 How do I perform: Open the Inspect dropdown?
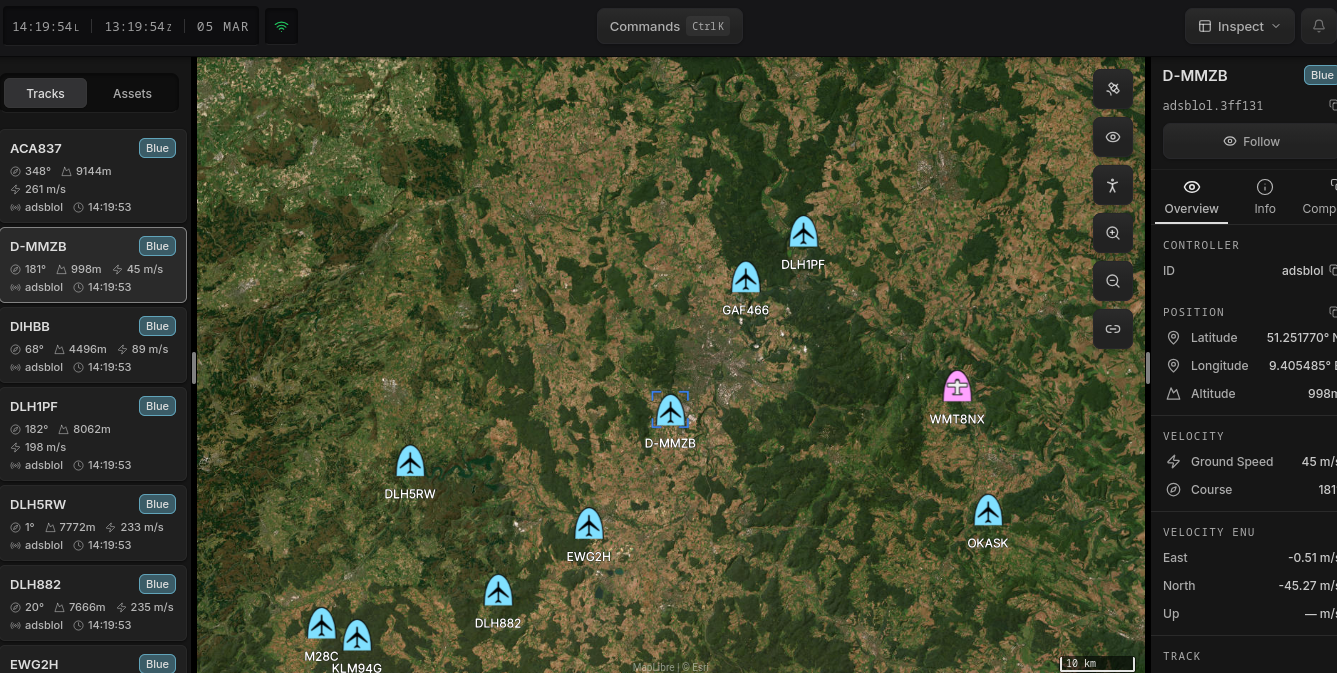point(1239,26)
